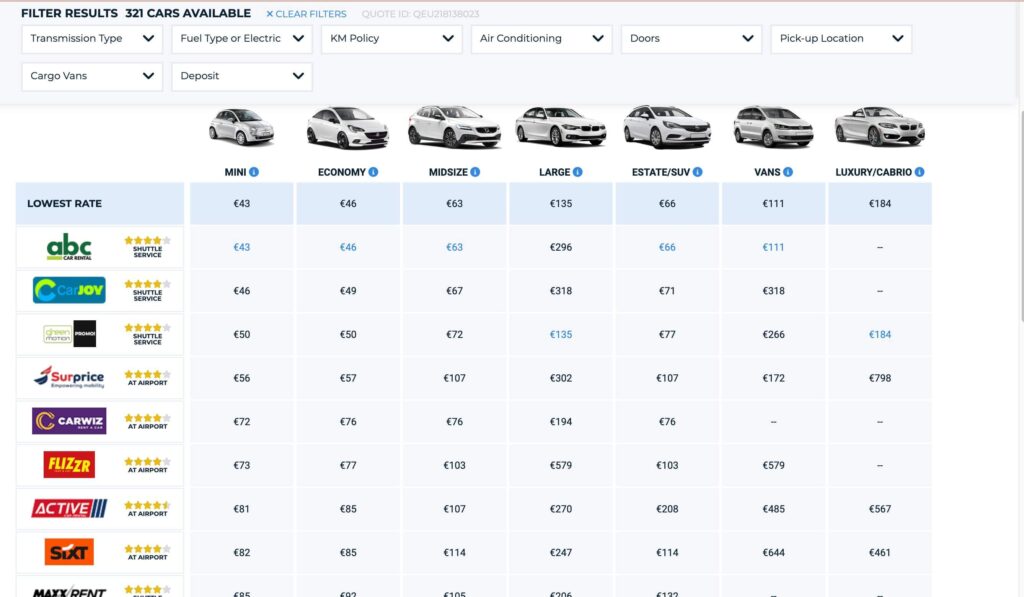Click the MIDSIZE category info icon
Image resolution: width=1024 pixels, height=597 pixels.
[475, 172]
